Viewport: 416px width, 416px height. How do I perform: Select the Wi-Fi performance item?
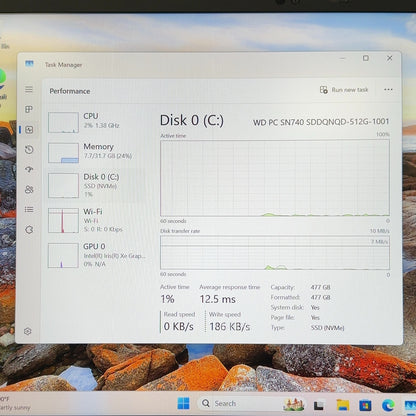97,220
